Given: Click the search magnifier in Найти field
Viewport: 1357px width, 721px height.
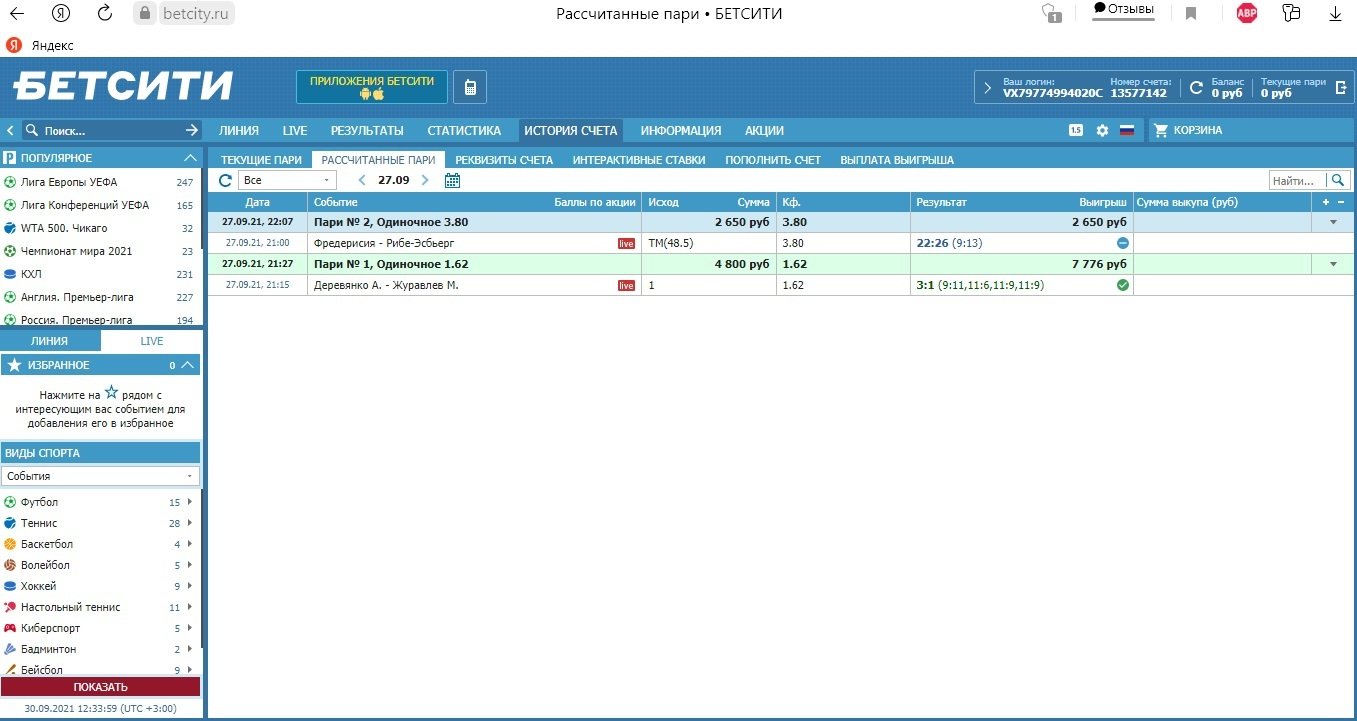Looking at the screenshot, I should pos(1337,180).
